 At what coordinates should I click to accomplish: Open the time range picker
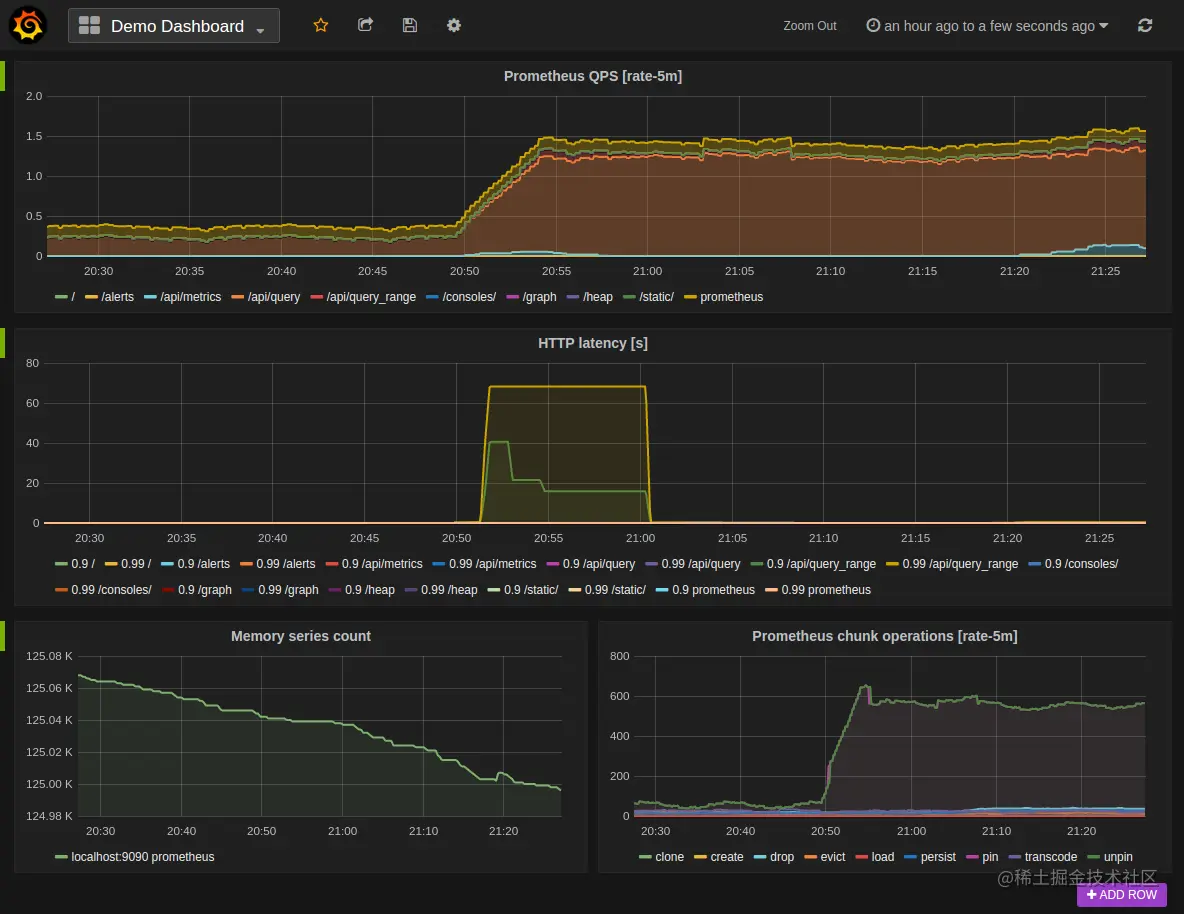tap(987, 26)
